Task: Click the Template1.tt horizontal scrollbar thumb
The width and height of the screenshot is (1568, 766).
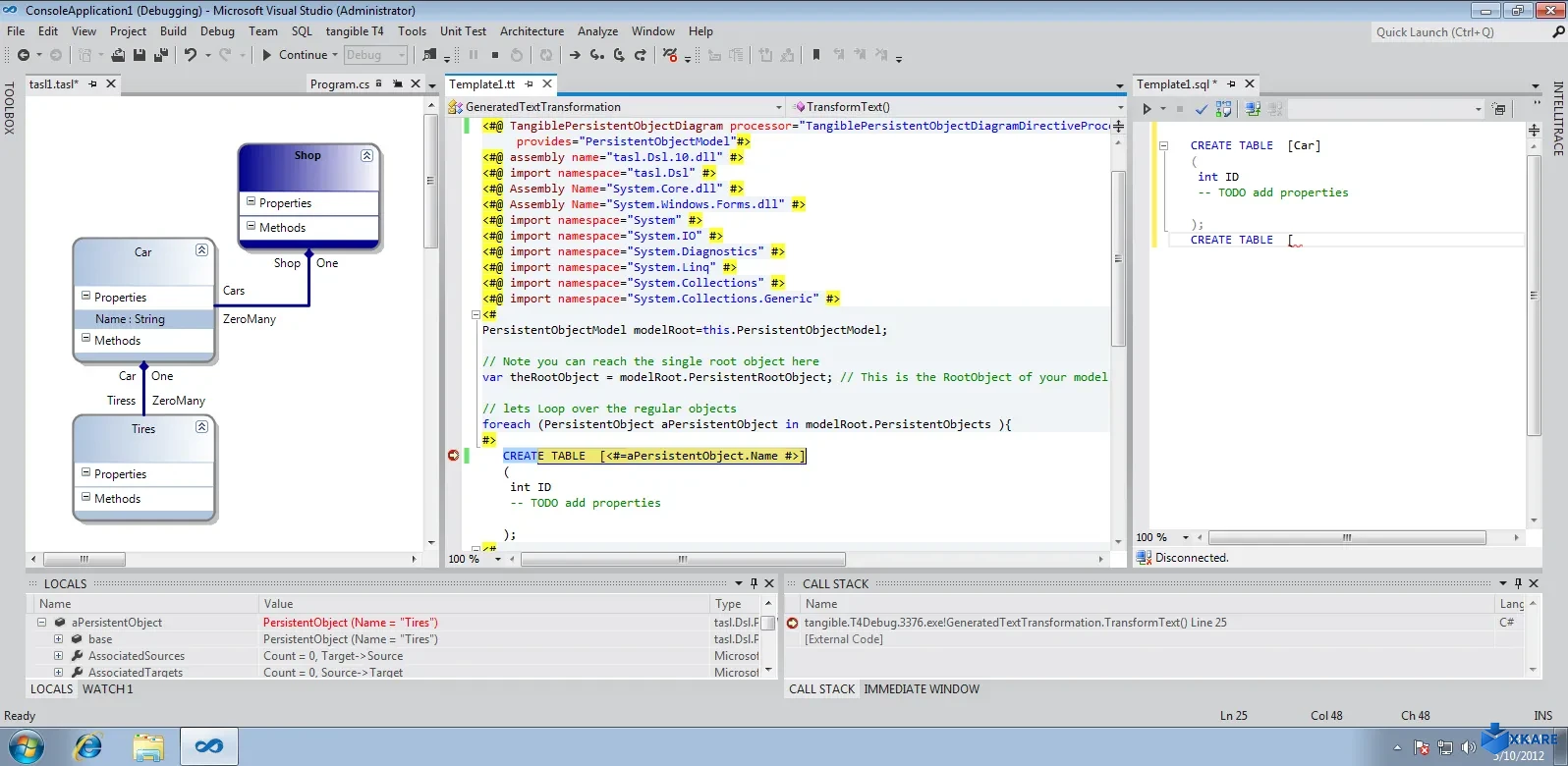Action: 683,559
